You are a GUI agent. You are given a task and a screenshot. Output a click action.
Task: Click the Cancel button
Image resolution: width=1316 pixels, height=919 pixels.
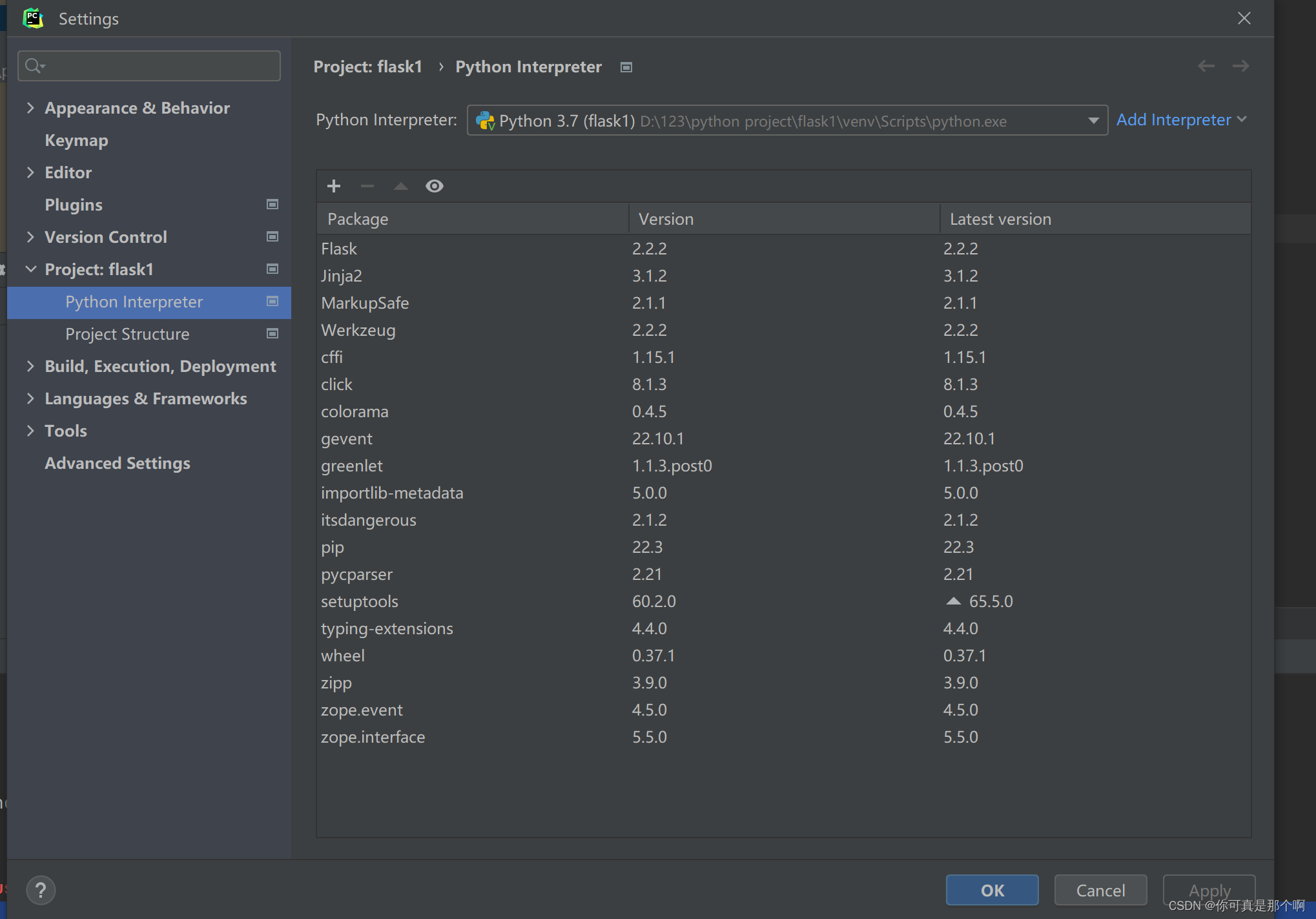coord(1100,890)
